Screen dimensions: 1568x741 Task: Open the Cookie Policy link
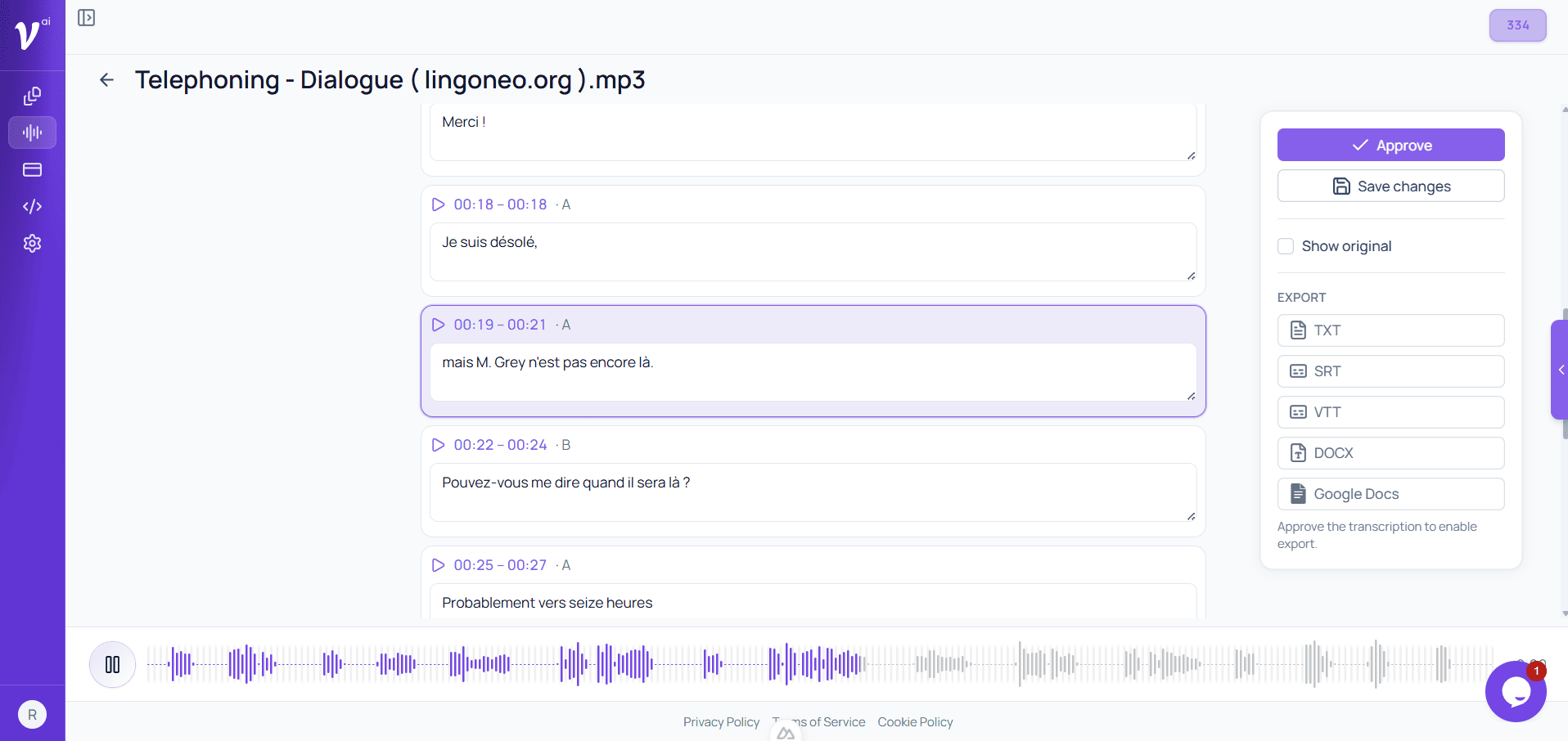(x=915, y=722)
